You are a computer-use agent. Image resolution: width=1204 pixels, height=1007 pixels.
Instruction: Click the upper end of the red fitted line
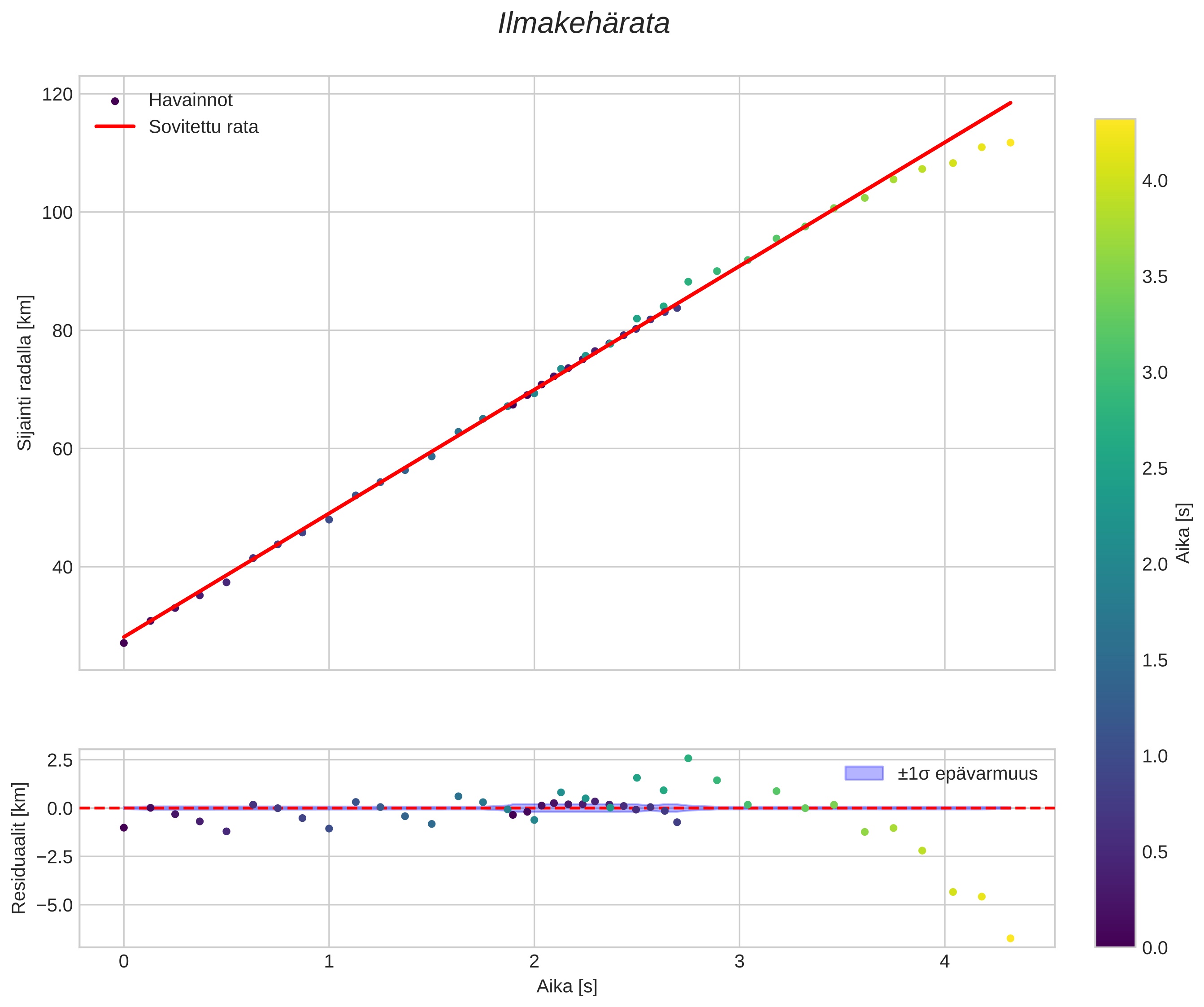tap(1010, 103)
